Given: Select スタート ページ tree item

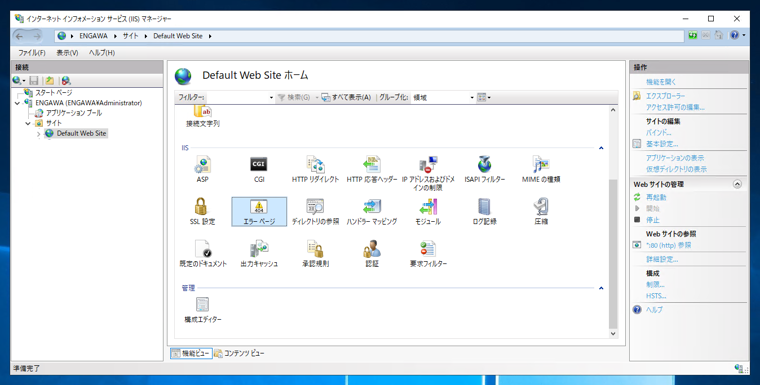Looking at the screenshot, I should [x=53, y=93].
